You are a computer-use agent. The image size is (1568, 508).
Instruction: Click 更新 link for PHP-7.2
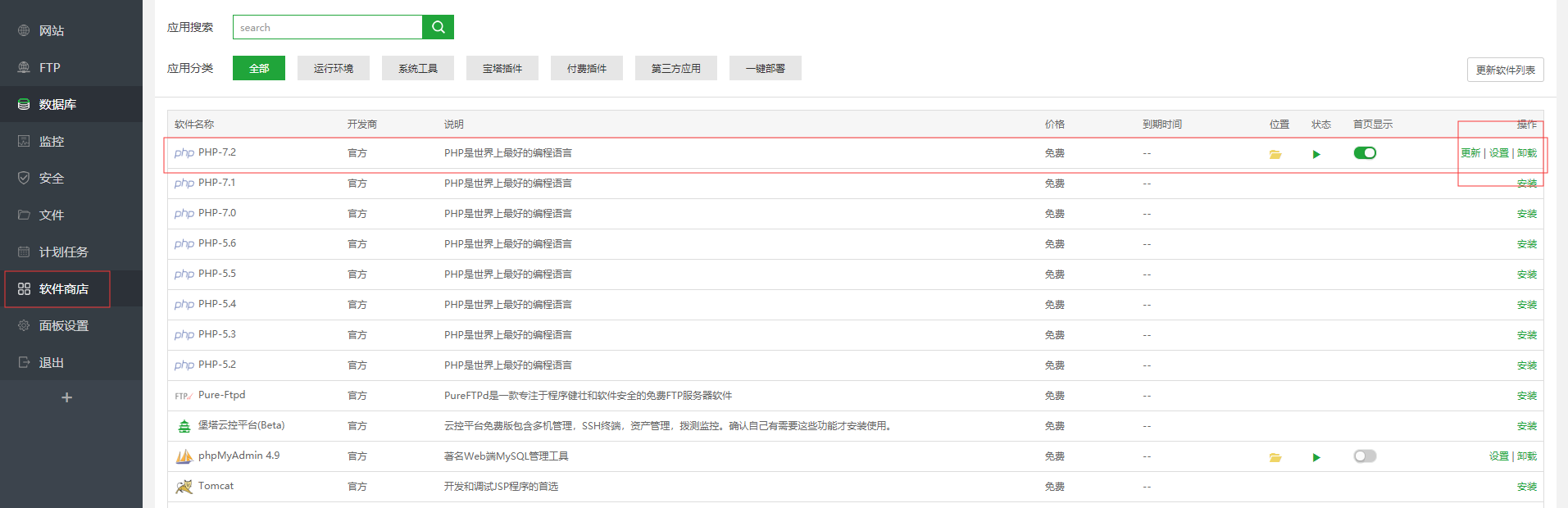point(1470,153)
